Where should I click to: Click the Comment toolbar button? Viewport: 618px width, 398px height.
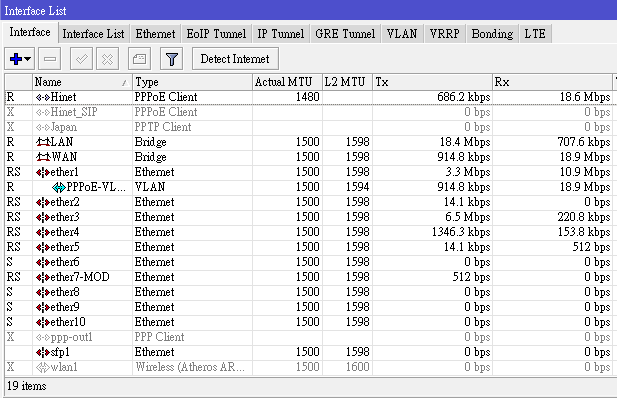coord(140,59)
